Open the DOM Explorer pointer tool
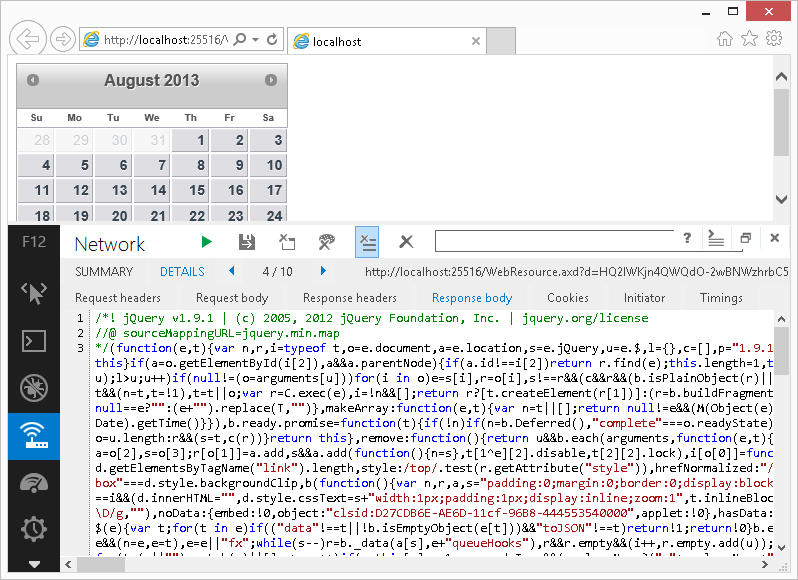 coord(34,294)
